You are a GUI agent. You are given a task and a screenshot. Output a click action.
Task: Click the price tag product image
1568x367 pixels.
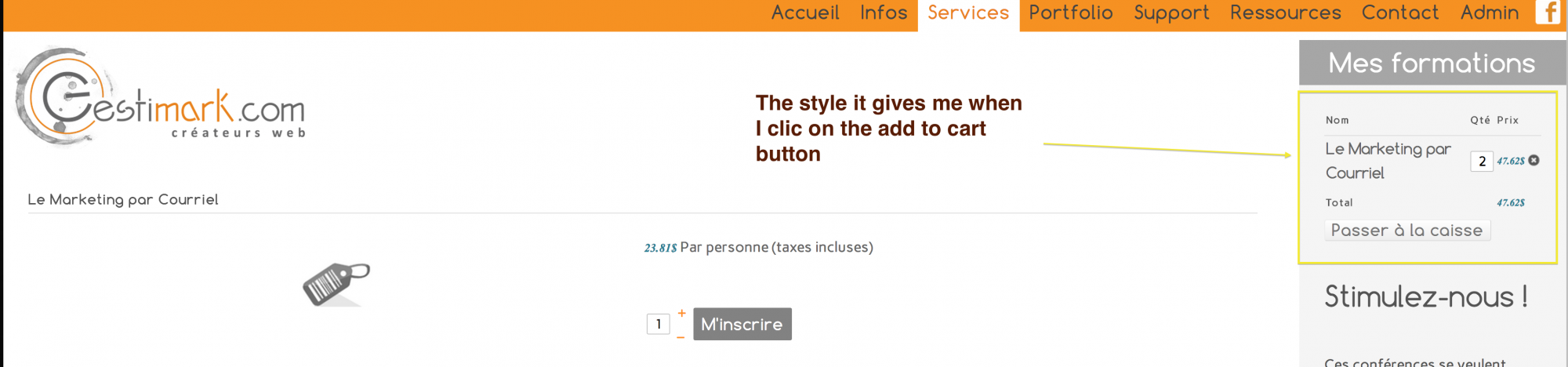336,284
